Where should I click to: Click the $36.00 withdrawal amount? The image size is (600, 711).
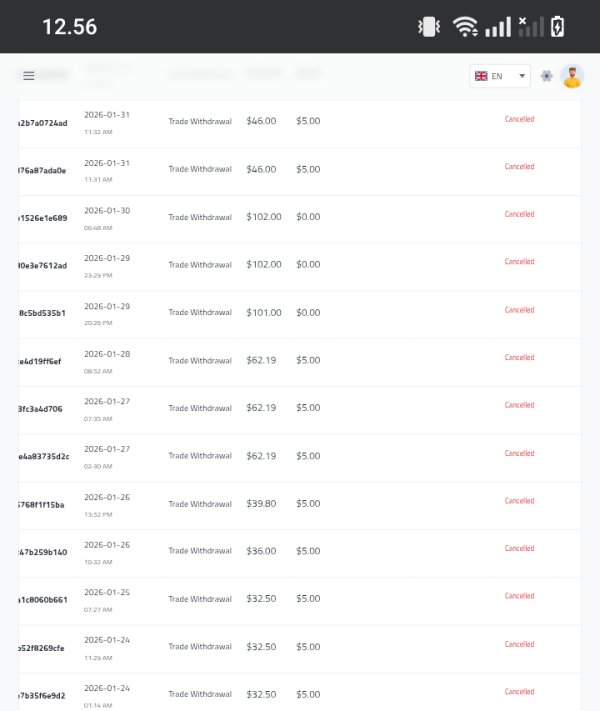[x=261, y=551]
